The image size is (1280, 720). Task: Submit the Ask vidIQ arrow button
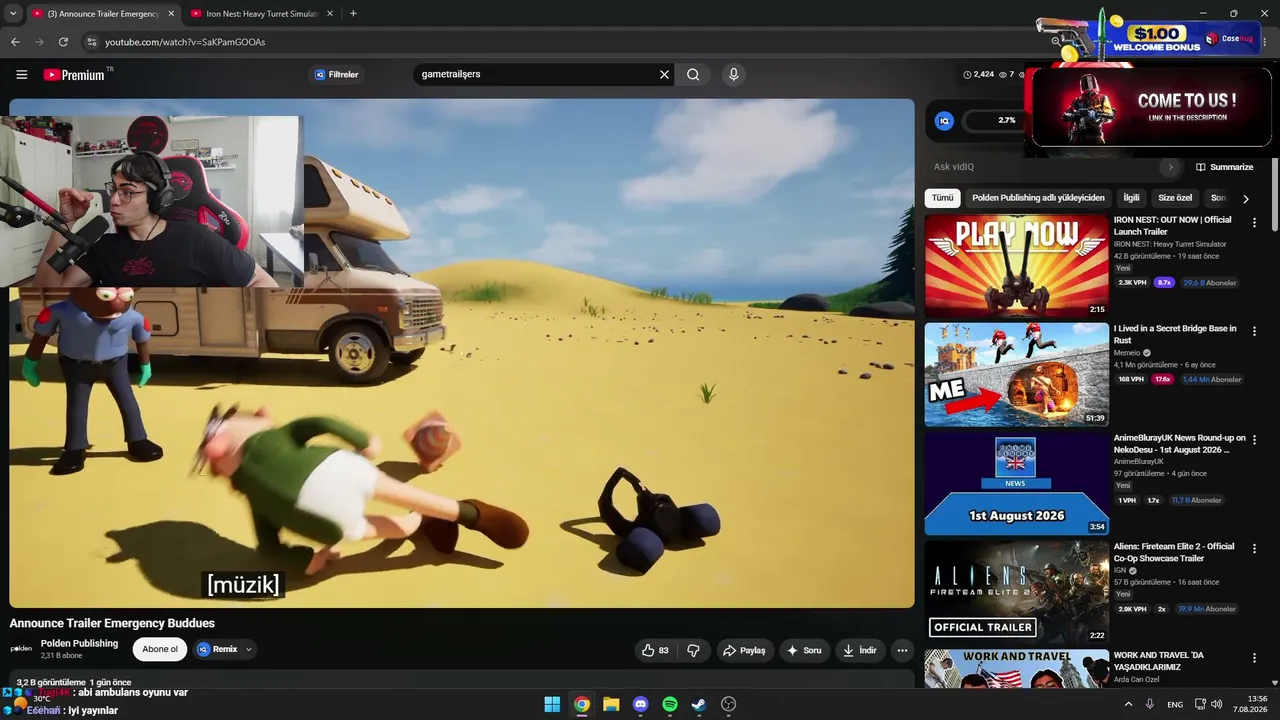1171,167
